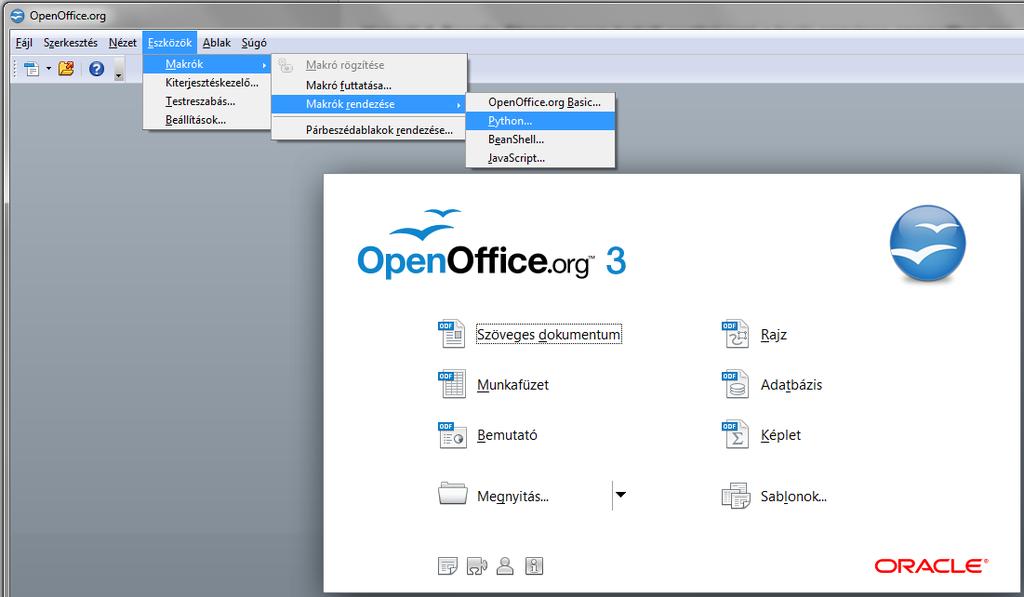Screen dimensions: 1024x597
Task: Open the Ablak menu
Action: pos(216,42)
